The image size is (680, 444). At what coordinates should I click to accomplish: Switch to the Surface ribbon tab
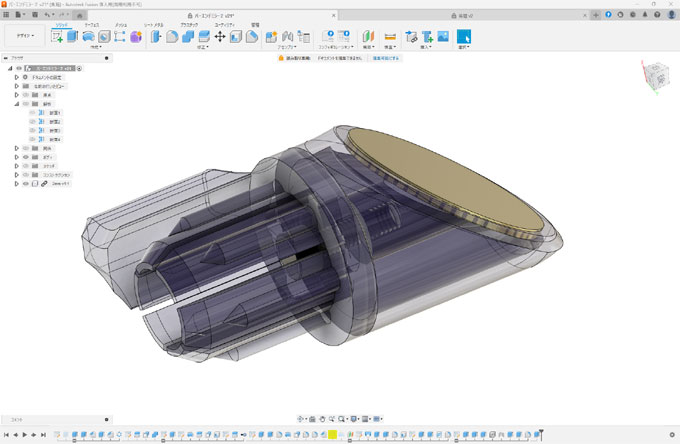91,21
